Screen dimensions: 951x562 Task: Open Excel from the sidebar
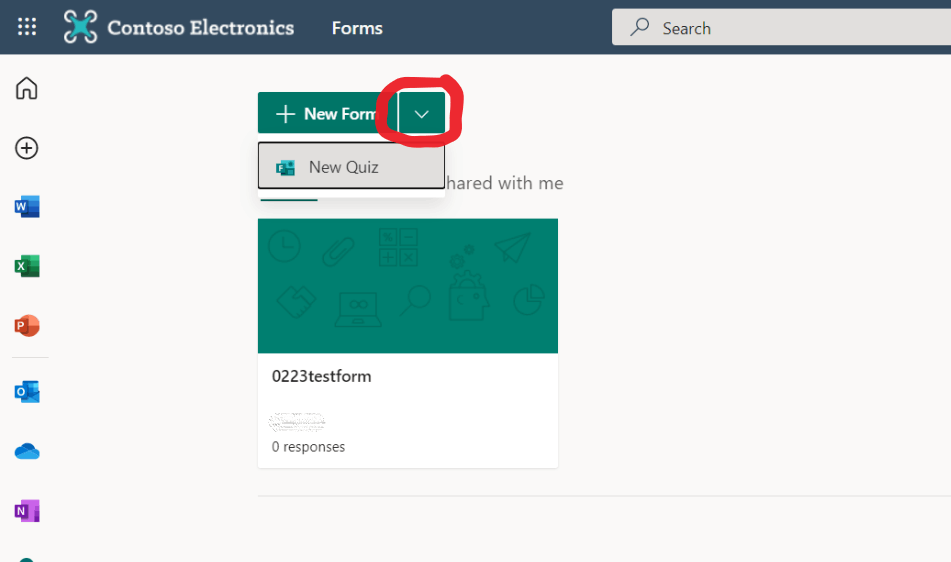click(x=27, y=266)
